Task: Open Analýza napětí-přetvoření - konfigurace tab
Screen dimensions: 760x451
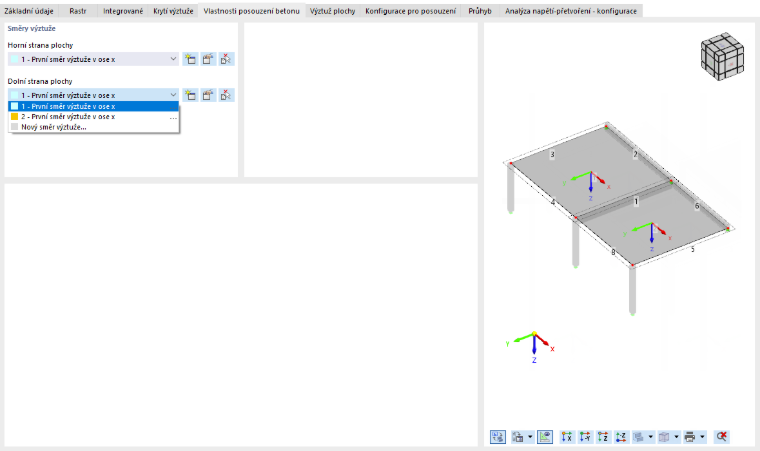Action: [571, 11]
